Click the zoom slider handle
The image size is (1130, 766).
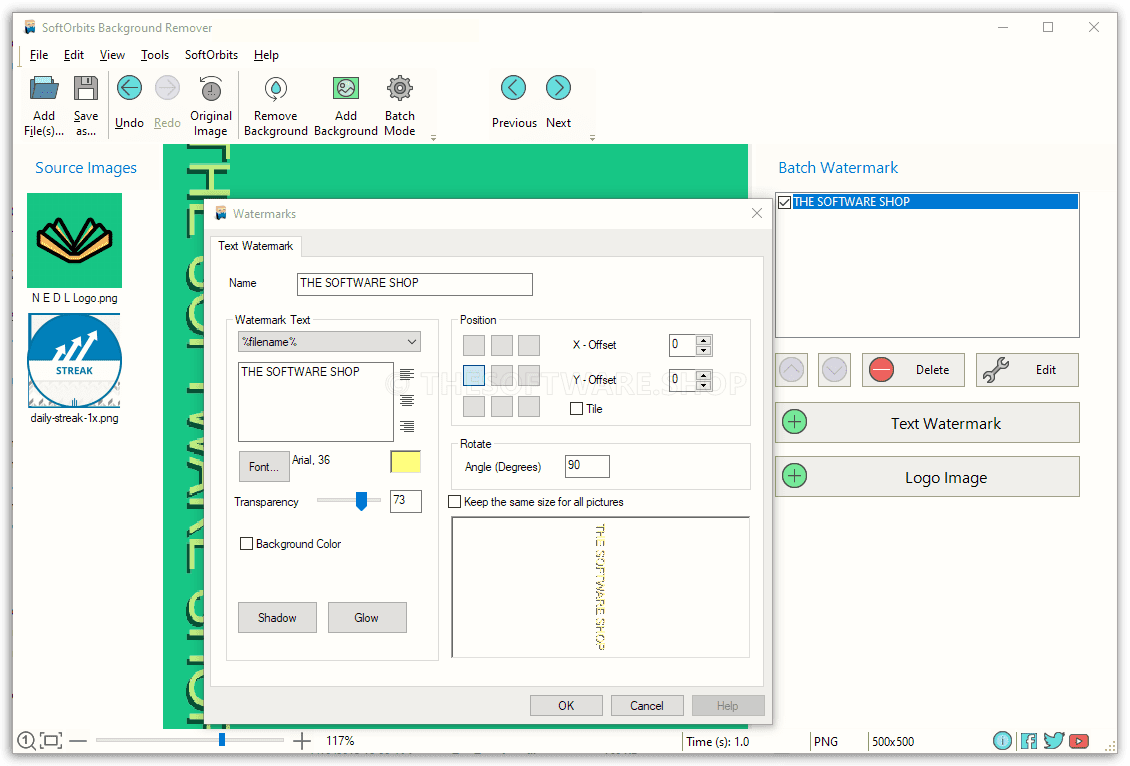pyautogui.click(x=222, y=740)
